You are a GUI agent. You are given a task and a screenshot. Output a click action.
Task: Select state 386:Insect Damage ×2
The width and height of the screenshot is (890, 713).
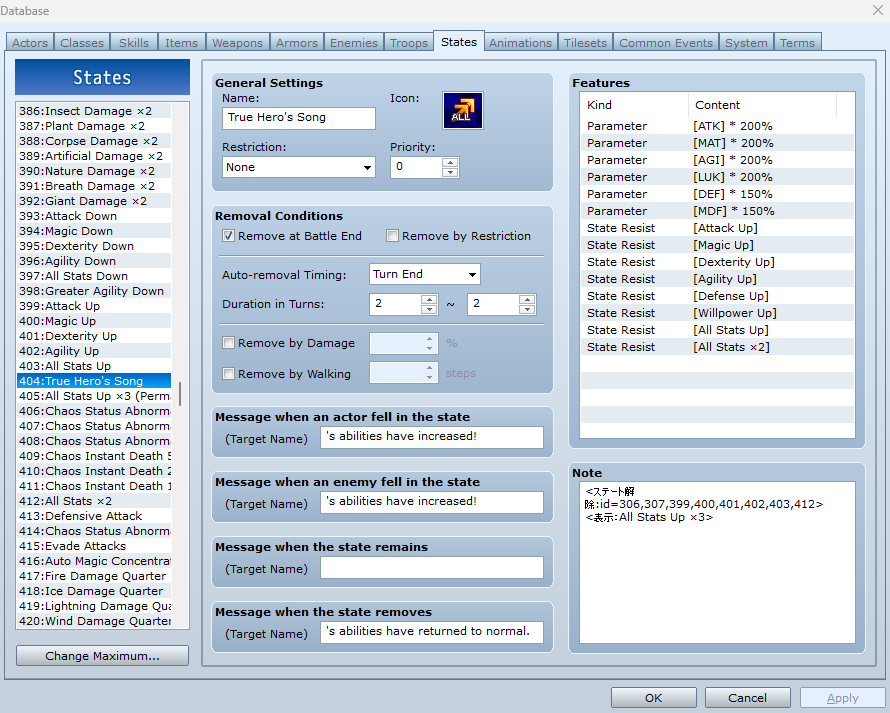pyautogui.click(x=94, y=111)
